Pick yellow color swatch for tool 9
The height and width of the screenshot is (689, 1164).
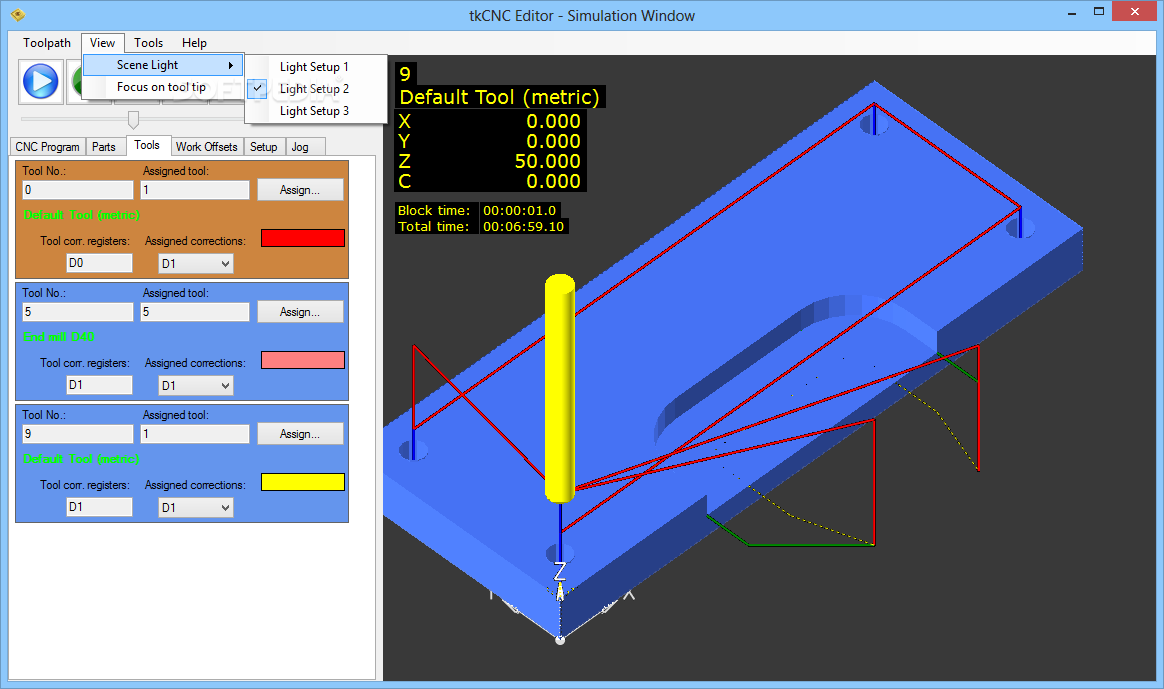(303, 483)
